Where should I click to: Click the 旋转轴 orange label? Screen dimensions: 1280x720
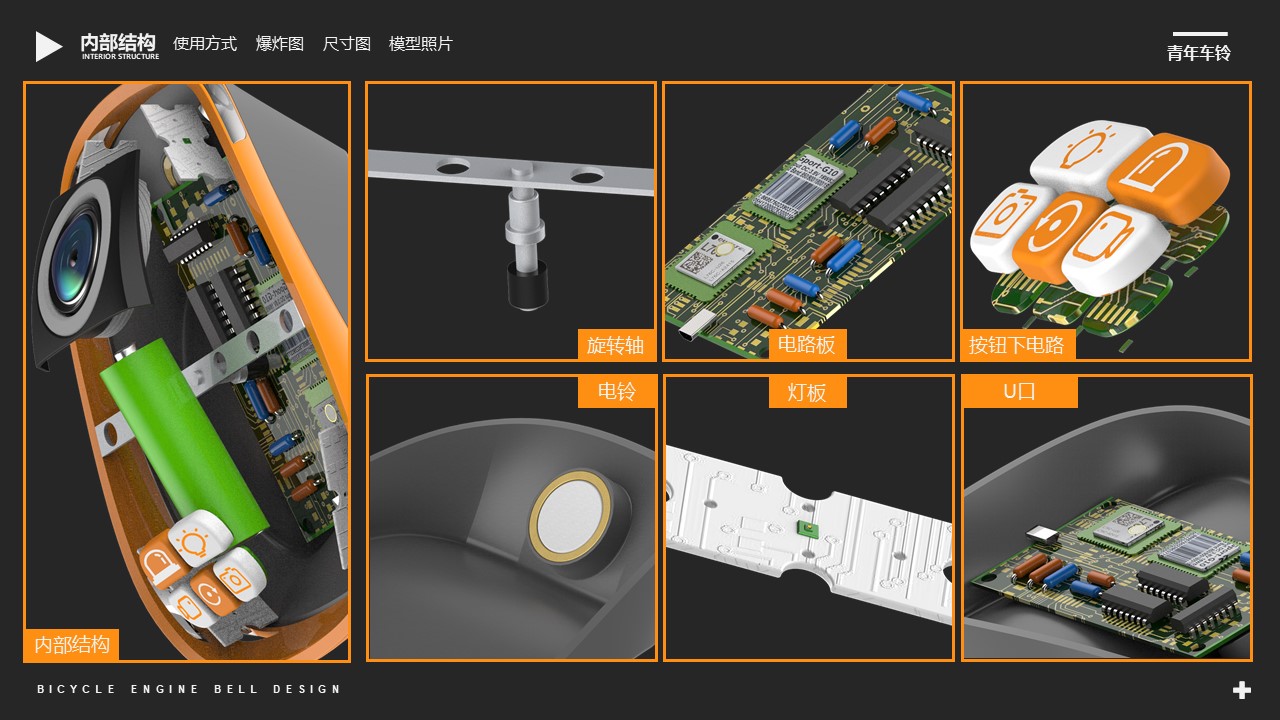617,345
